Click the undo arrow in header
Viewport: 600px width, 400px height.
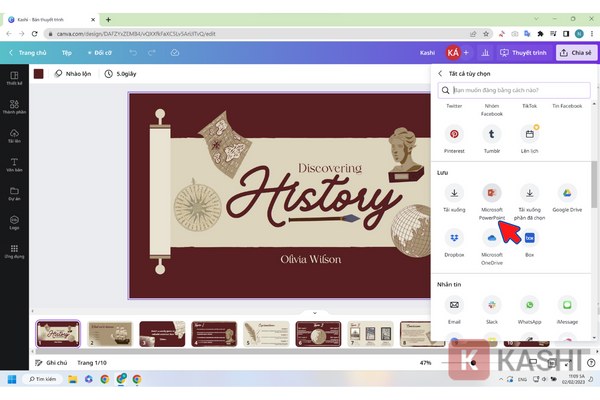[133, 52]
